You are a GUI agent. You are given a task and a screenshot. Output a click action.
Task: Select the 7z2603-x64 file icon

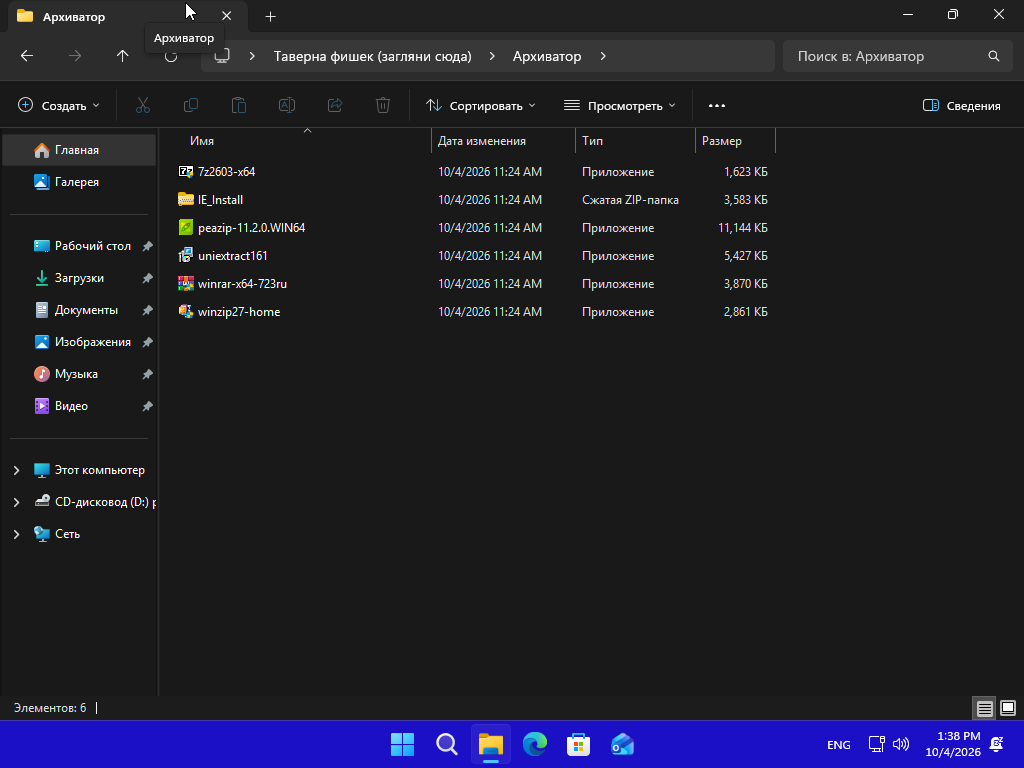(x=185, y=172)
